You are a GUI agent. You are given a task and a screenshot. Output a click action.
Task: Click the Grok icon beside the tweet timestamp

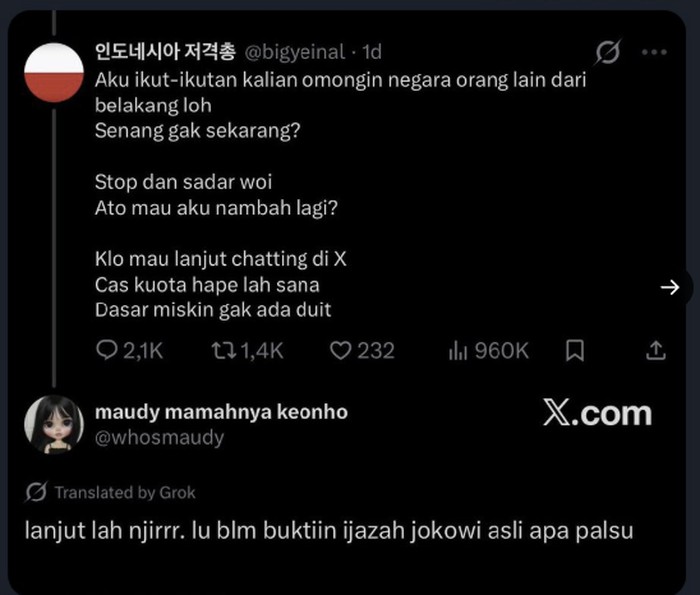pyautogui.click(x=608, y=52)
